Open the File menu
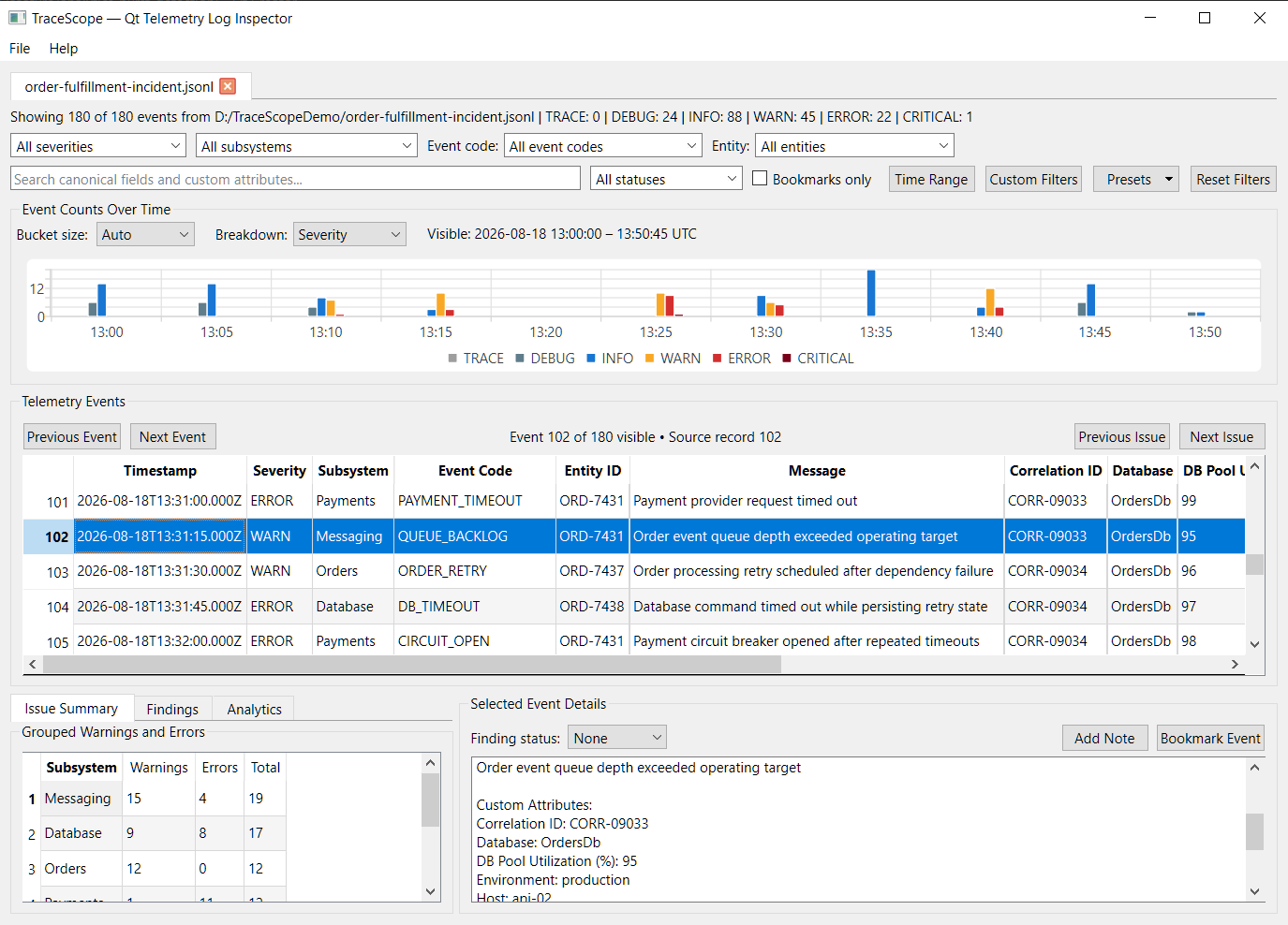The width and height of the screenshot is (1288, 925). pos(20,49)
